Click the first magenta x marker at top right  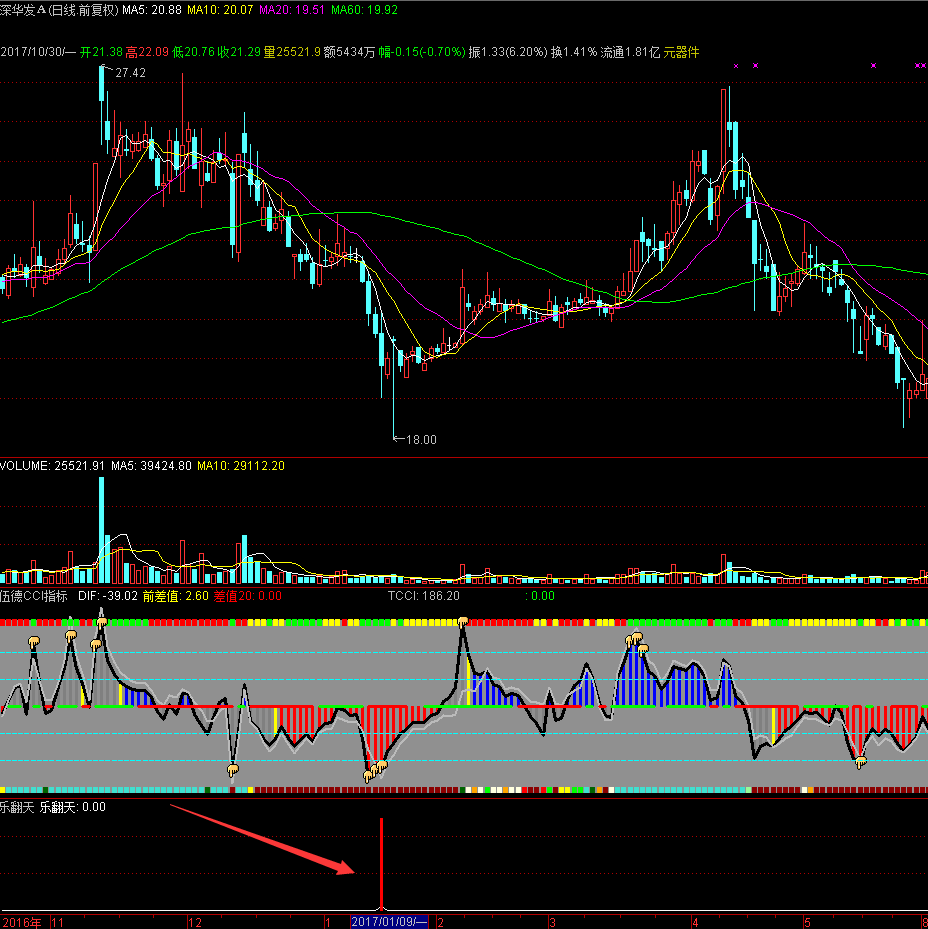[x=736, y=66]
